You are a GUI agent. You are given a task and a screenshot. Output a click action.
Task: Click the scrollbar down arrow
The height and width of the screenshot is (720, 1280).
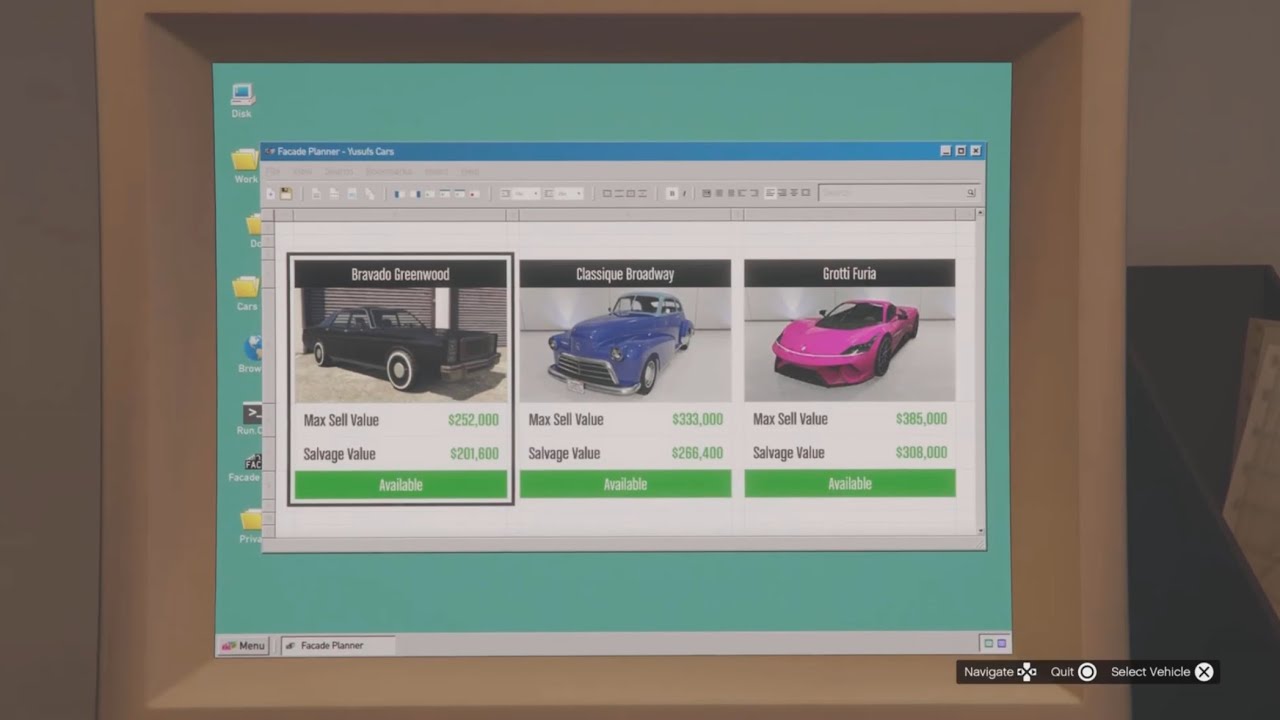[x=980, y=530]
